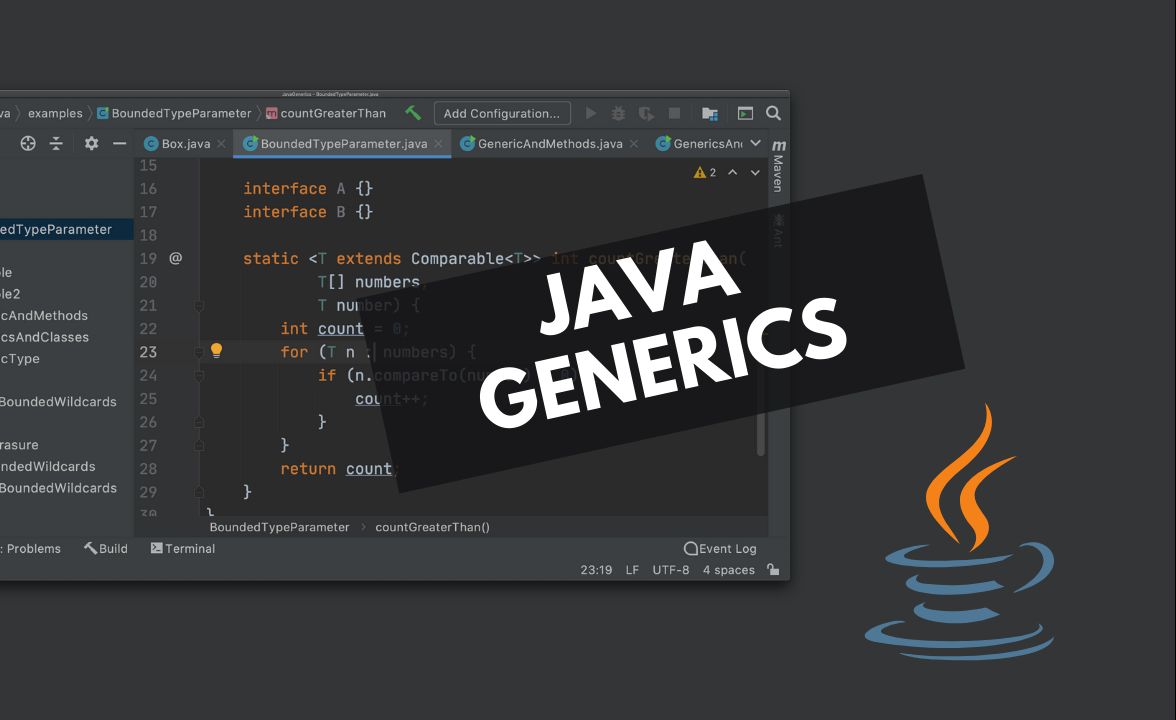Open project panel settings gear

(x=92, y=143)
